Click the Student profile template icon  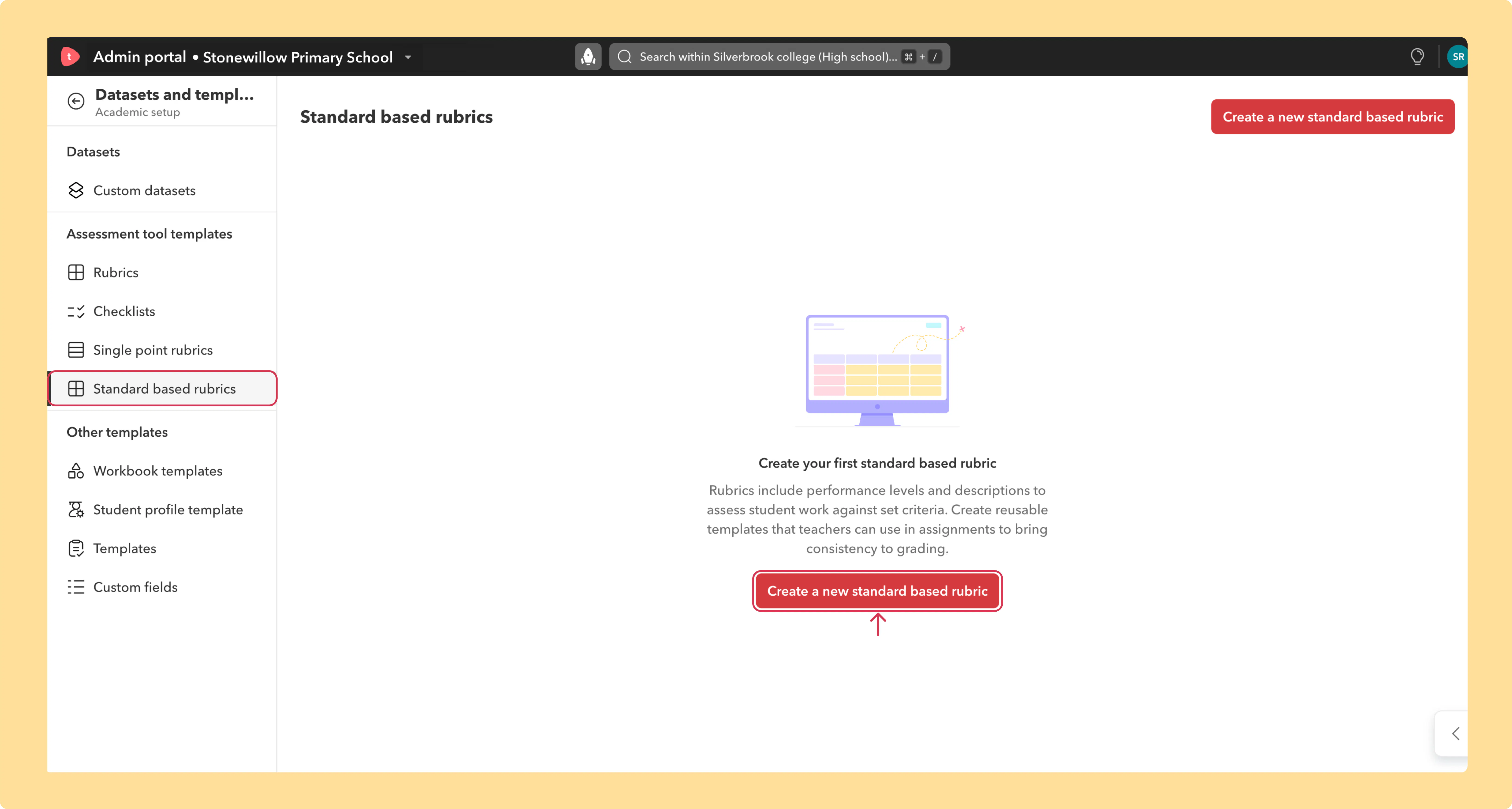(x=76, y=510)
